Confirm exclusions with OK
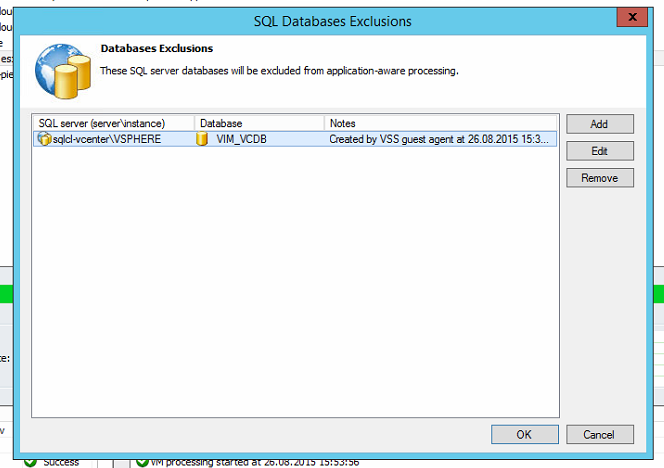The width and height of the screenshot is (664, 468). click(x=524, y=435)
